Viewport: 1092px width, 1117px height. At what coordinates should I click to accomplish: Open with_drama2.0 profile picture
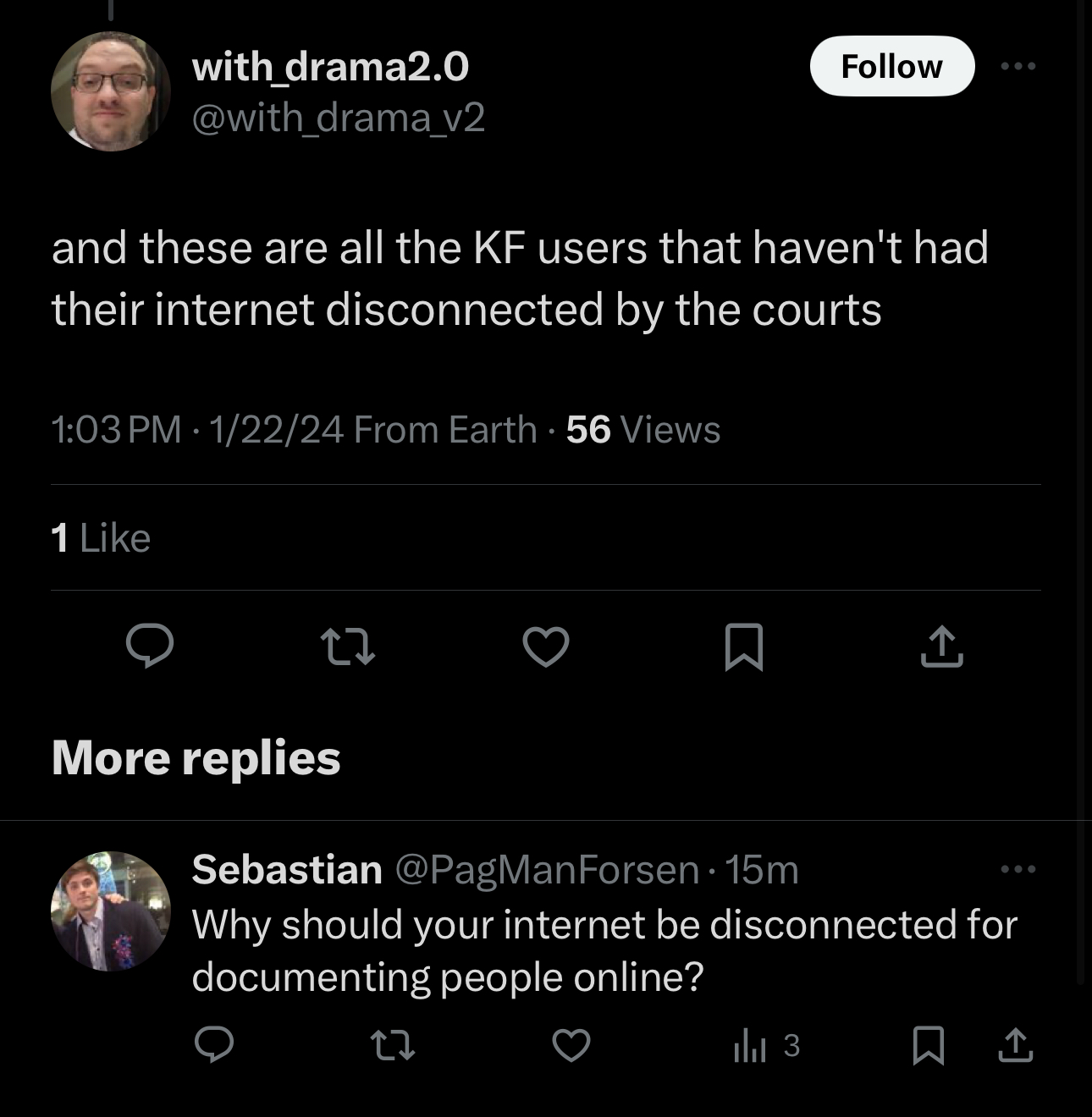coord(111,91)
